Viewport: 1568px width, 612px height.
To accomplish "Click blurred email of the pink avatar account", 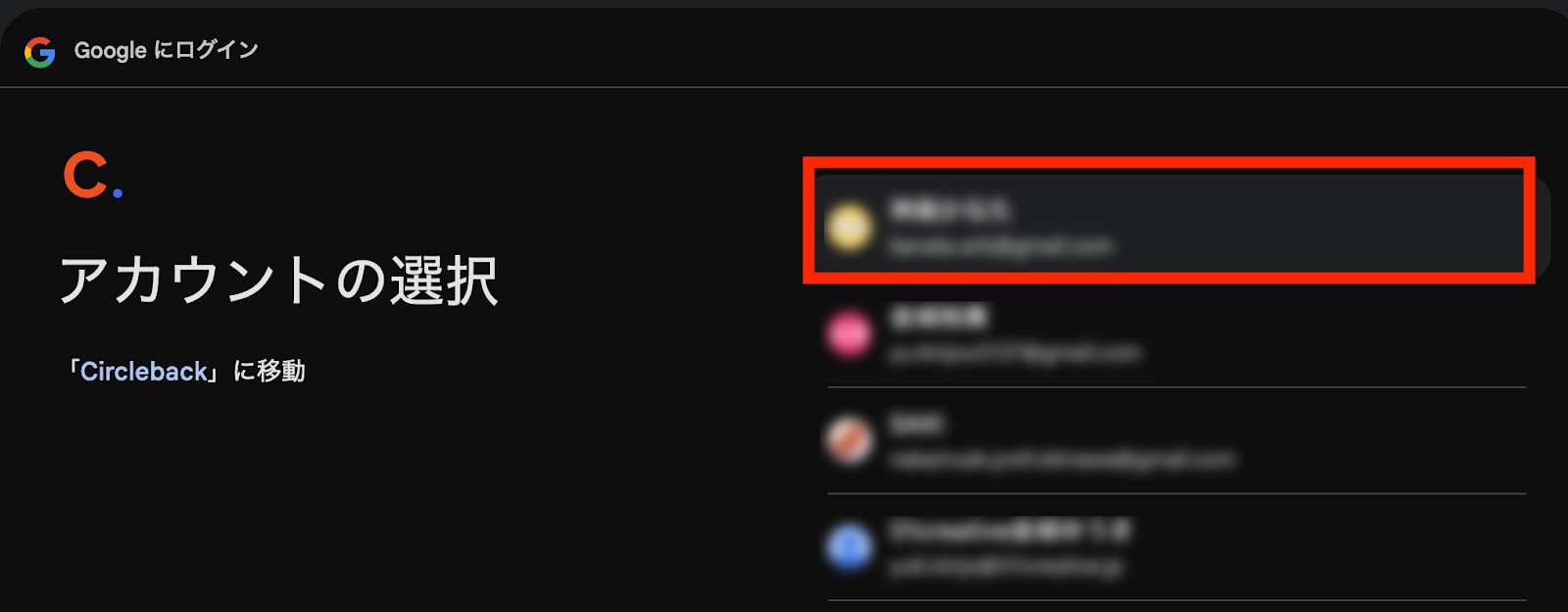I will (1014, 353).
